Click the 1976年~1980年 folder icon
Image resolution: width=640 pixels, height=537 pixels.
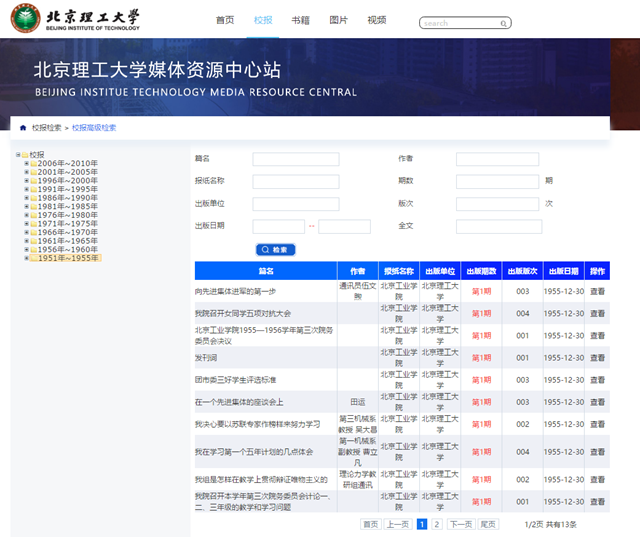coord(33,215)
